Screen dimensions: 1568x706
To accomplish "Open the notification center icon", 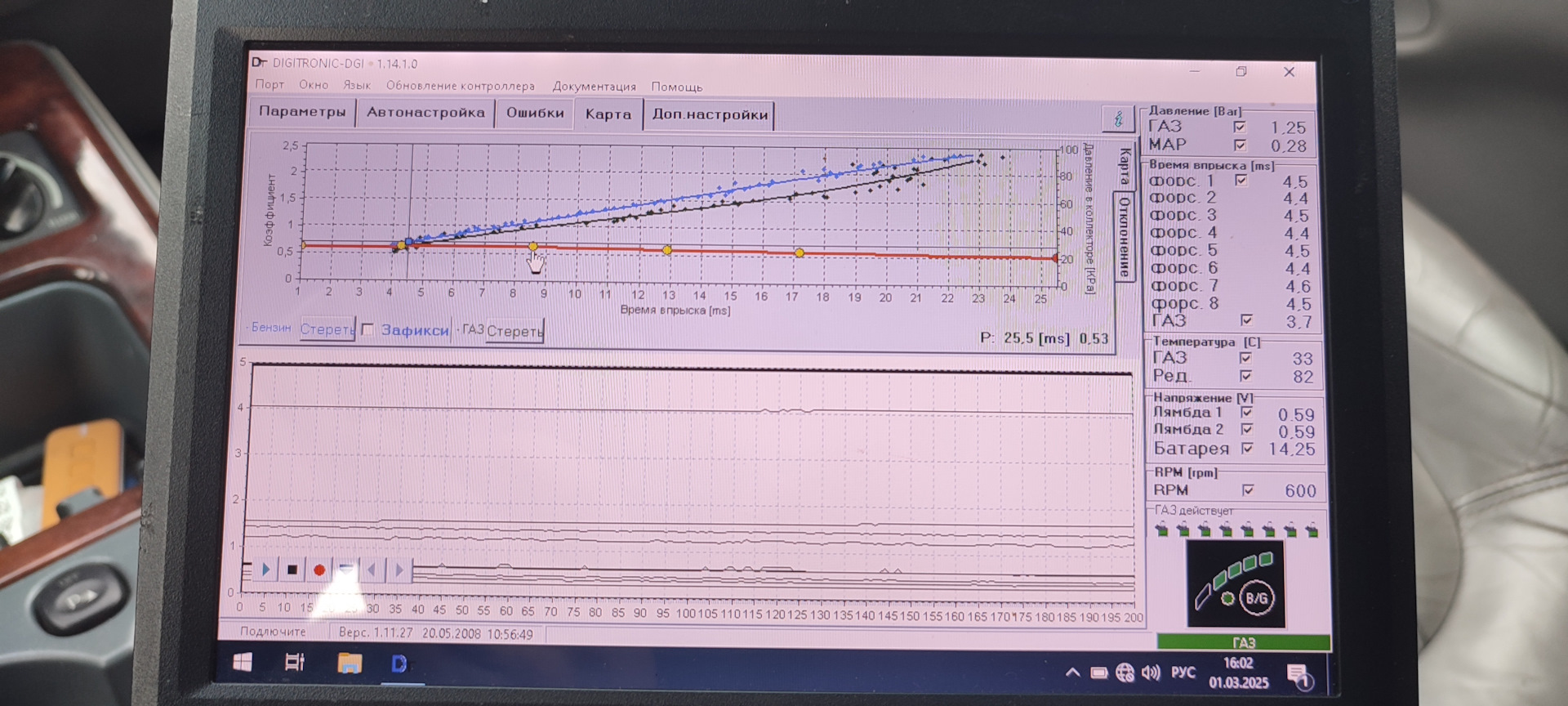I will click(1298, 676).
